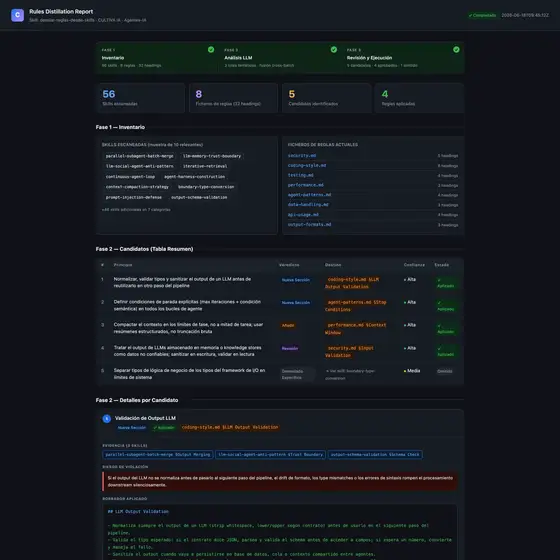Click the green checkmark on Análisis LLM phase
Screen dimensions: 560x560
point(334,50)
